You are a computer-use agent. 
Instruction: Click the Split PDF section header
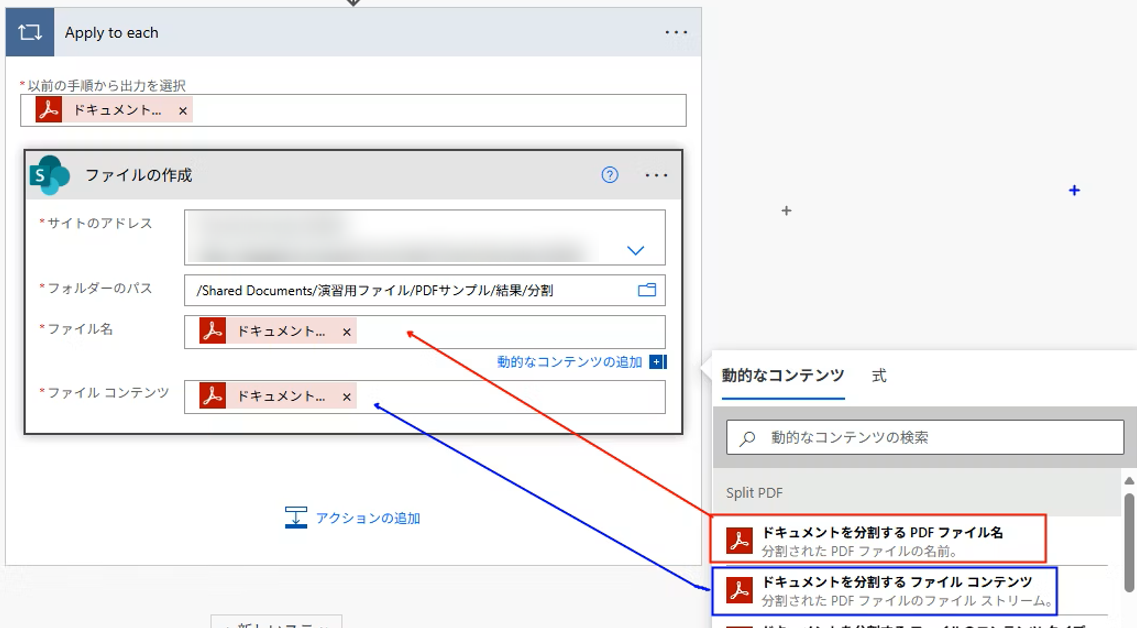pos(917,492)
